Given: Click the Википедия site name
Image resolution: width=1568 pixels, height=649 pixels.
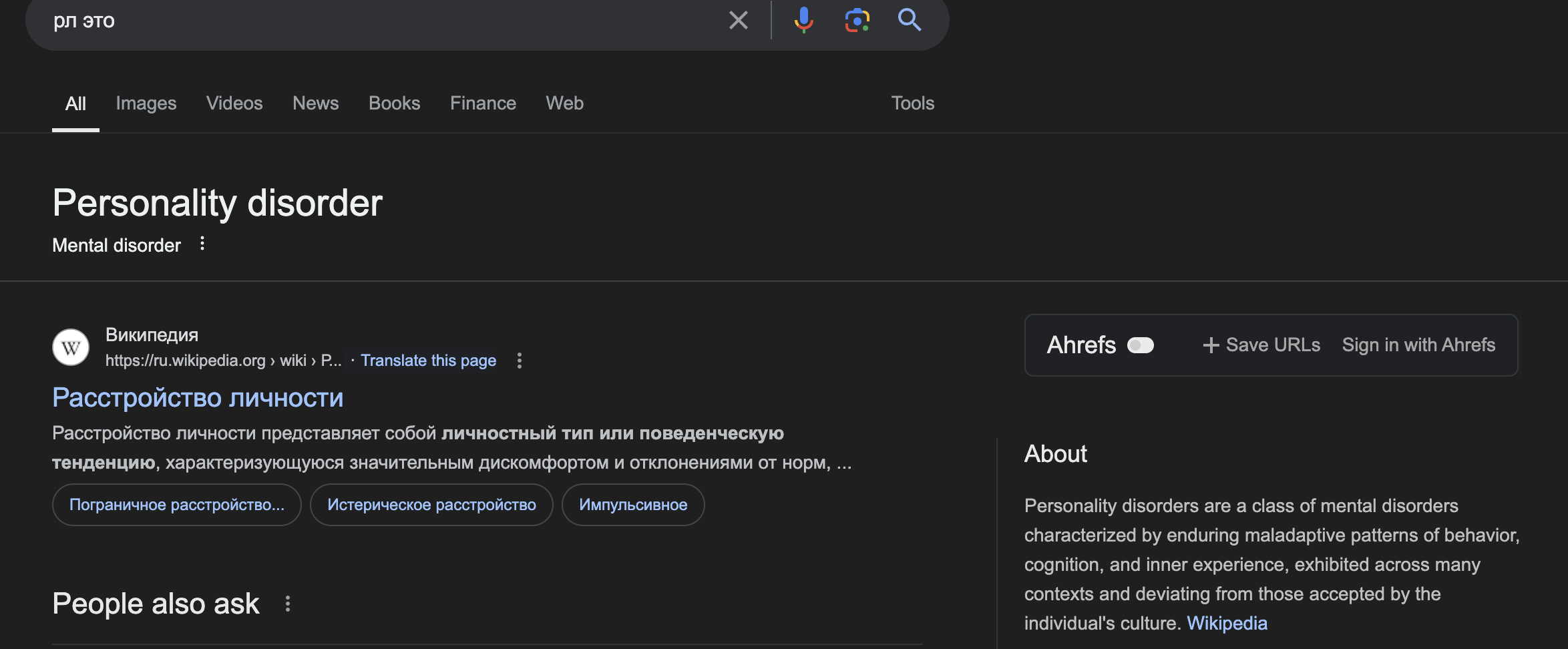Looking at the screenshot, I should (x=152, y=335).
